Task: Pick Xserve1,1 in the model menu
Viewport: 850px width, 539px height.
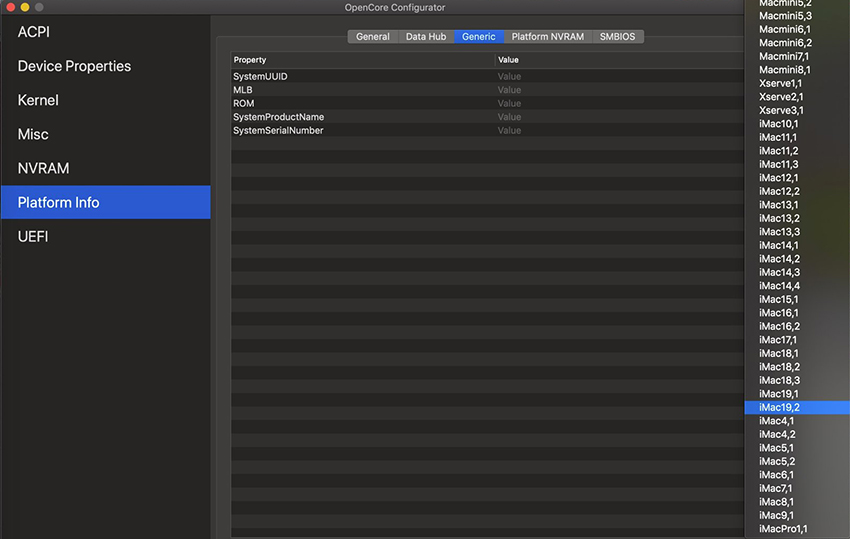Action: tap(797, 84)
